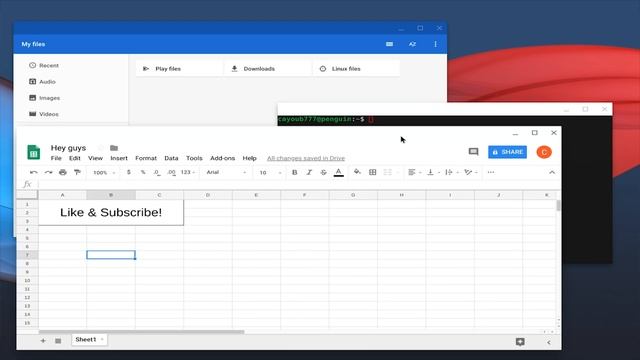
Task: Open the Downloads folder in Files
Action: coord(268,69)
